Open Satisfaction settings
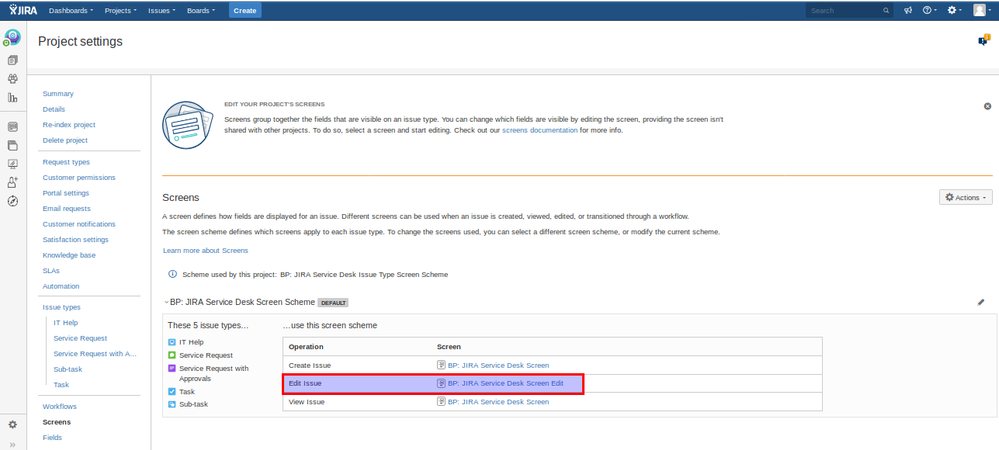999x450 pixels. [76, 240]
